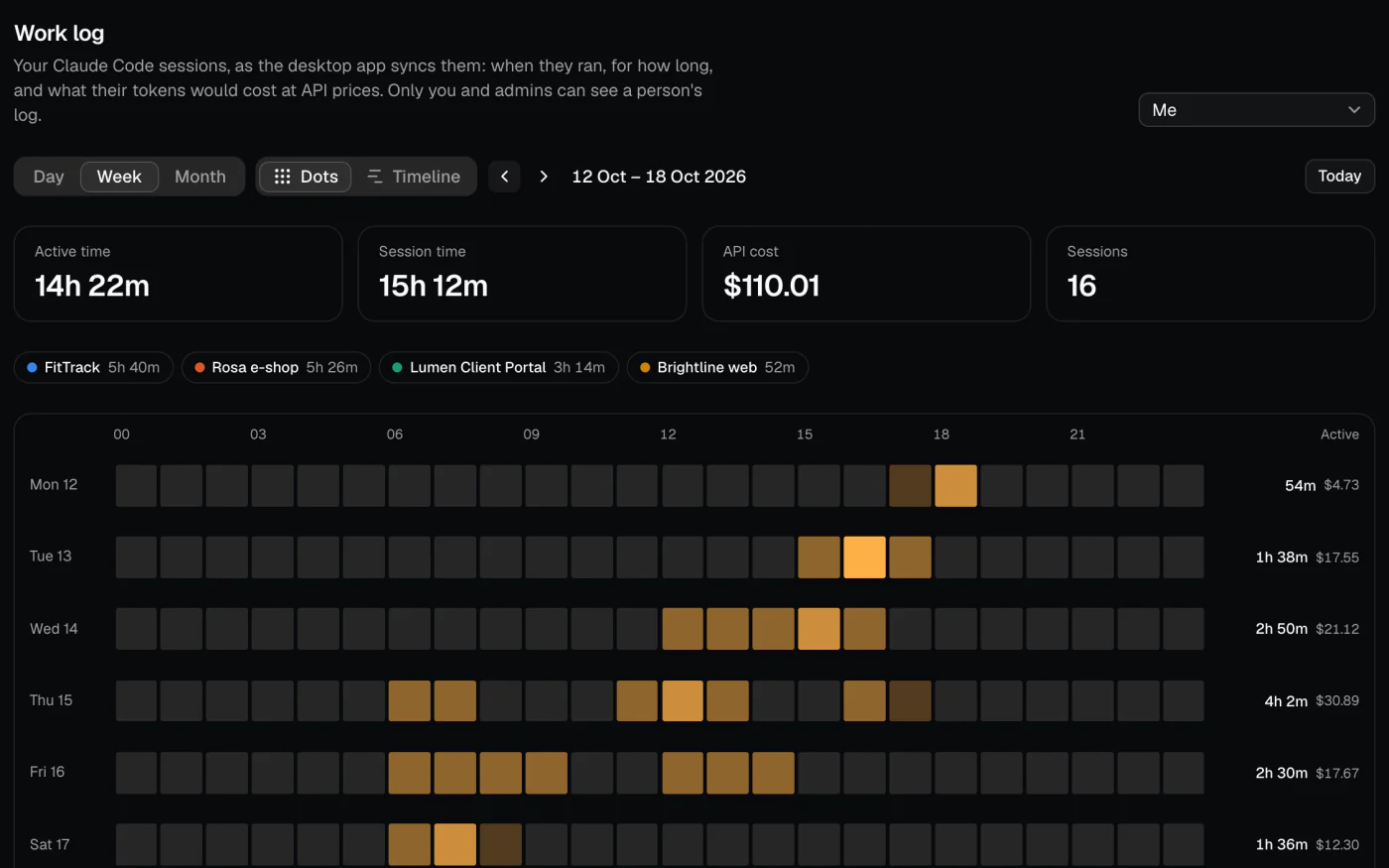1389x868 pixels.
Task: Click the Thursday 12:00 activity cell
Action: pyautogui.click(x=683, y=700)
